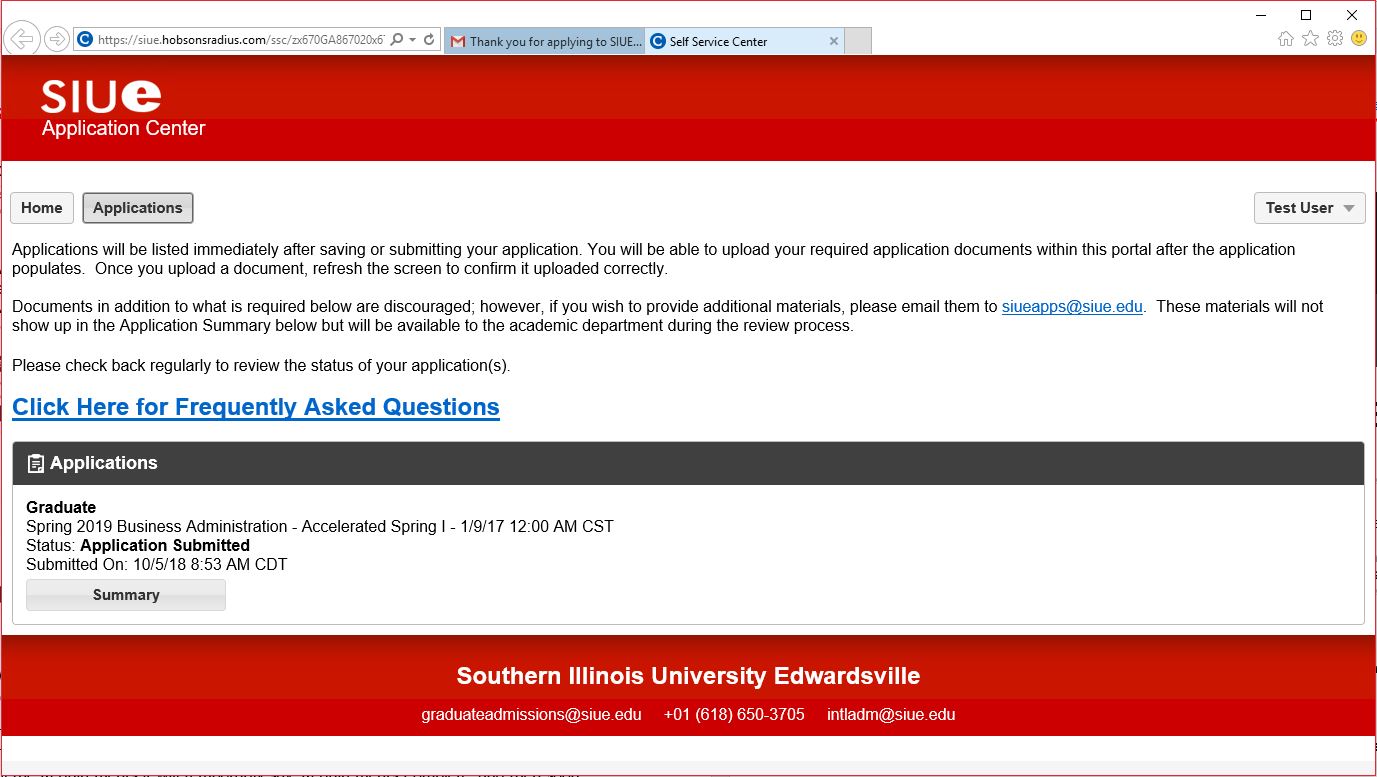Expand the address bar autocomplete dropdown arrow
Viewport: 1377px width, 777px height.
[x=413, y=40]
